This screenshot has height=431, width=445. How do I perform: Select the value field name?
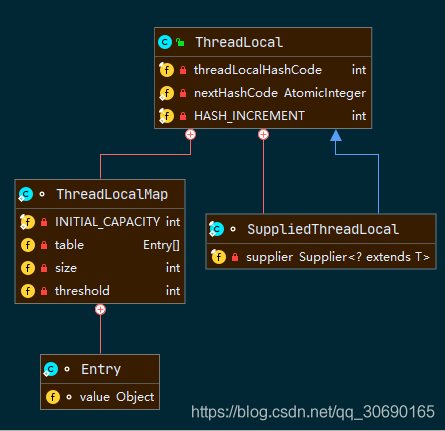coord(95,397)
